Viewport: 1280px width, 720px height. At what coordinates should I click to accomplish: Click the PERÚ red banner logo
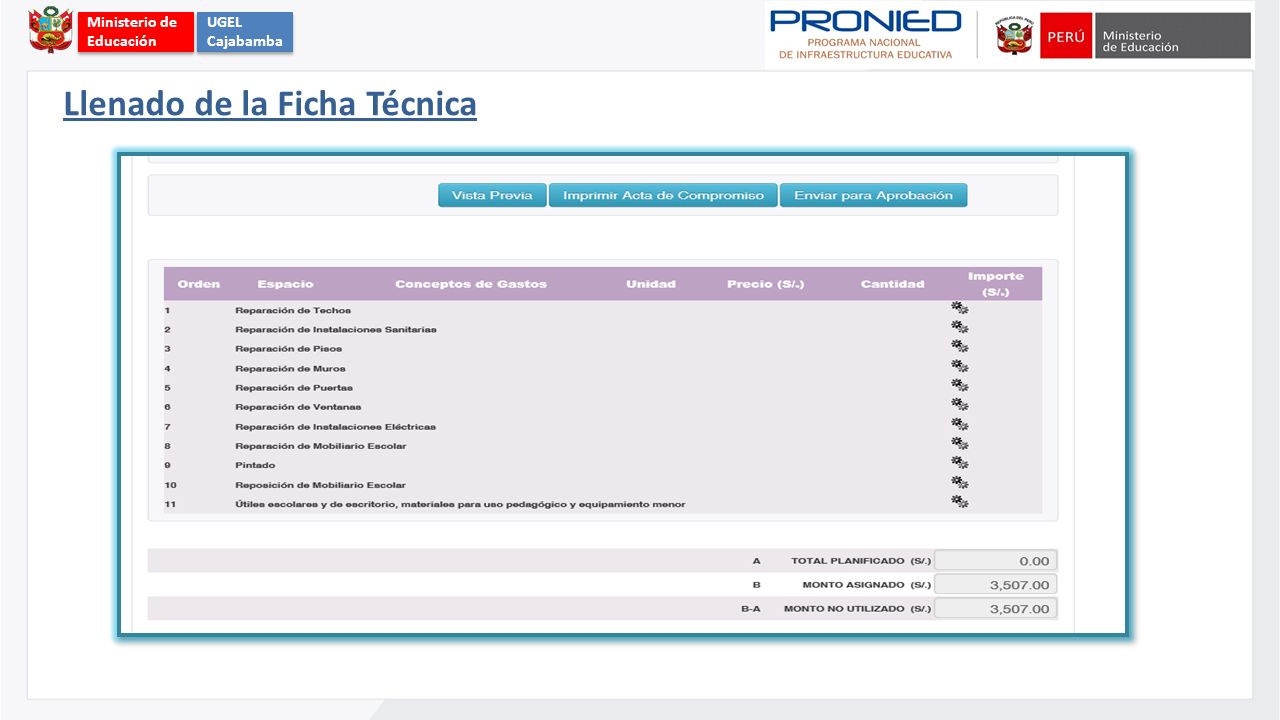click(1066, 36)
